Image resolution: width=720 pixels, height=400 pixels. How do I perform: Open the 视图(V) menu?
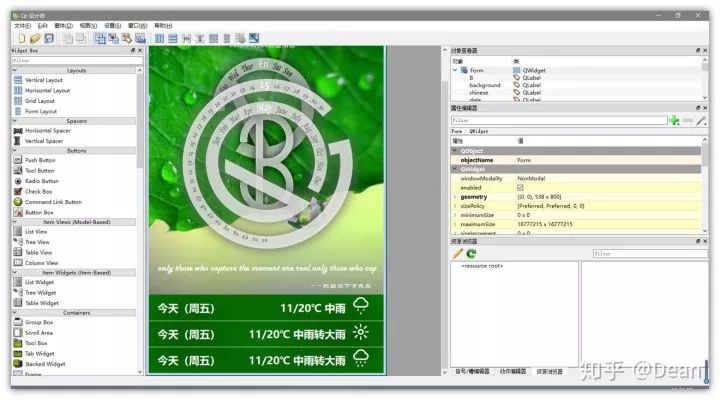point(88,26)
